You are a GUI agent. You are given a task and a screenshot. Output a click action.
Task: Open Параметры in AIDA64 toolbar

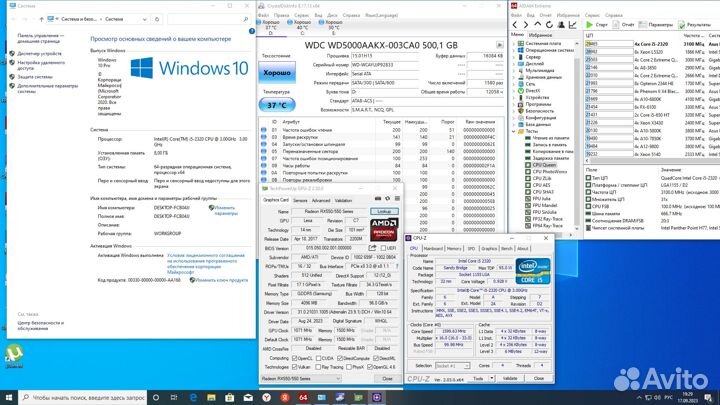656,25
